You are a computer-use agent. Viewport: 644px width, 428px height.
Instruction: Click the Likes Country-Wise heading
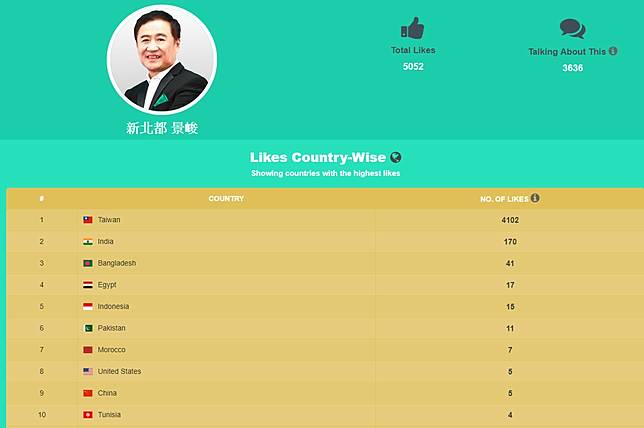pyautogui.click(x=318, y=157)
